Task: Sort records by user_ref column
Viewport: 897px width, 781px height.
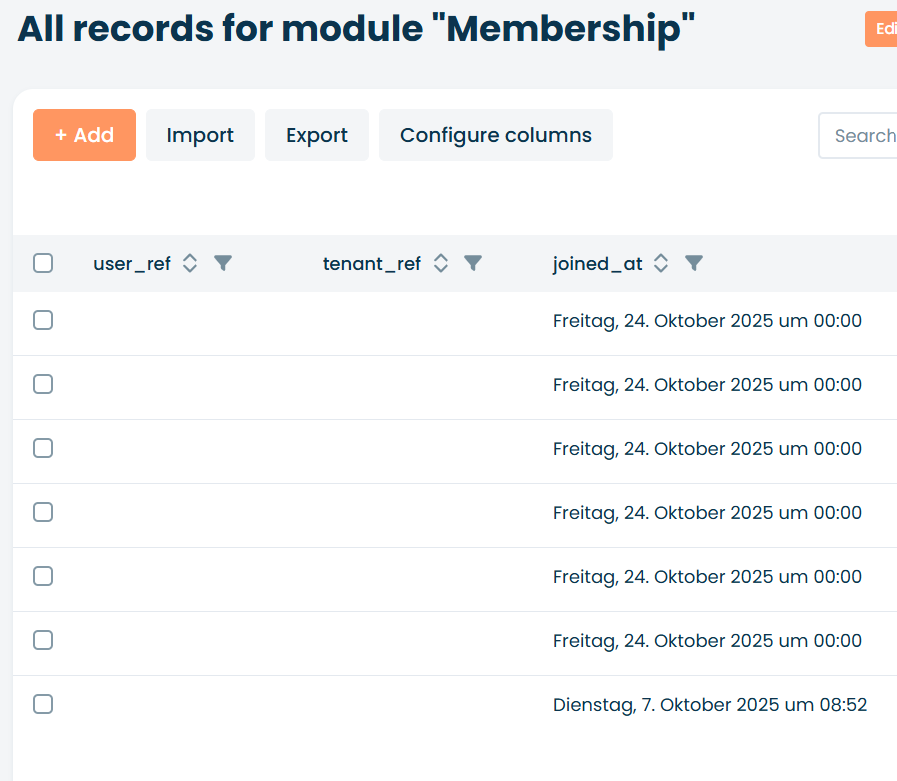Action: [x=190, y=263]
